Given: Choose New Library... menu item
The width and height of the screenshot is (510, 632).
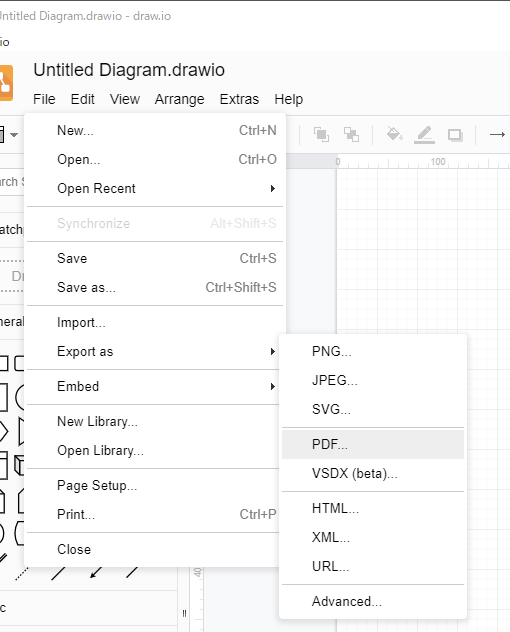Looking at the screenshot, I should point(155,422).
